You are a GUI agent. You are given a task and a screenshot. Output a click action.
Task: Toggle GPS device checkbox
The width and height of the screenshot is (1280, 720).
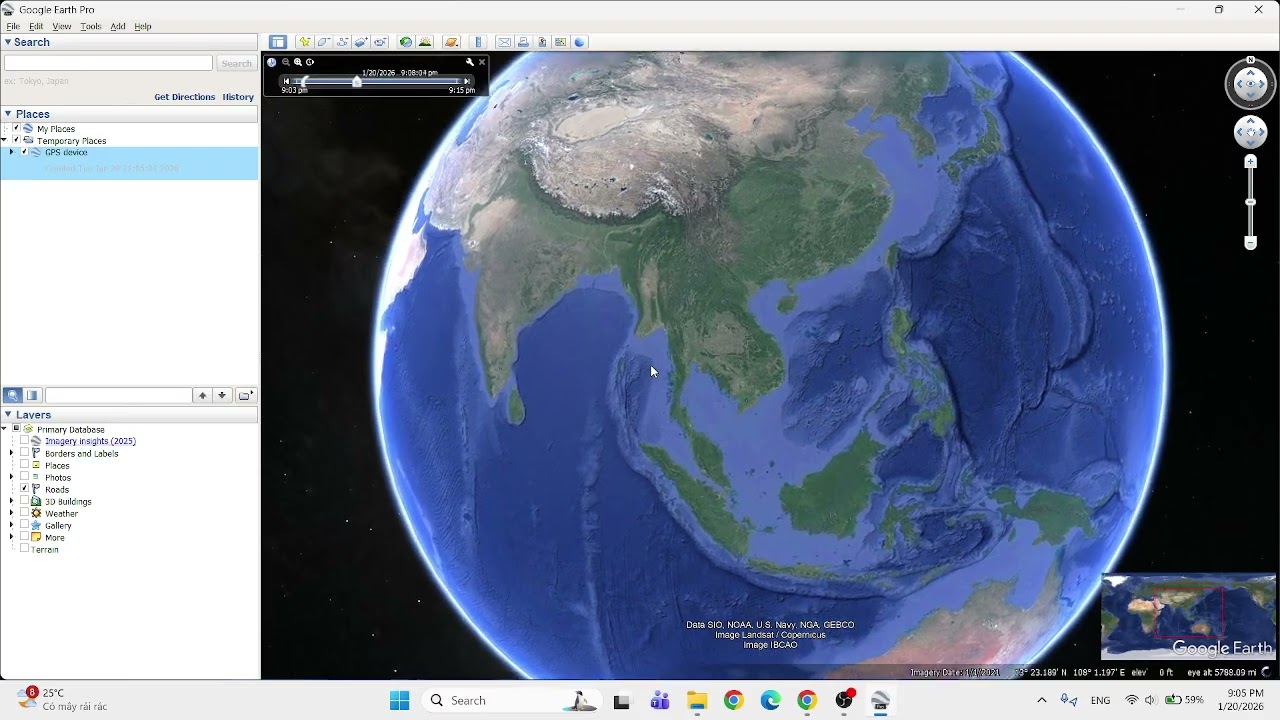point(24,152)
